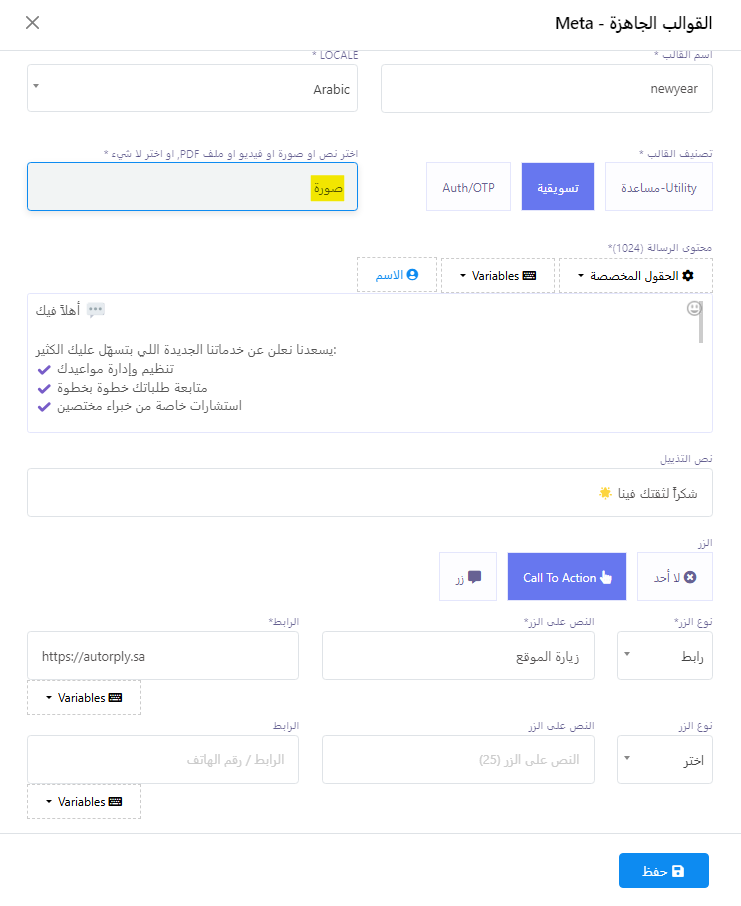Expand Variables dropdown under autorply.sa link
The image size is (741, 906).
click(x=84, y=697)
